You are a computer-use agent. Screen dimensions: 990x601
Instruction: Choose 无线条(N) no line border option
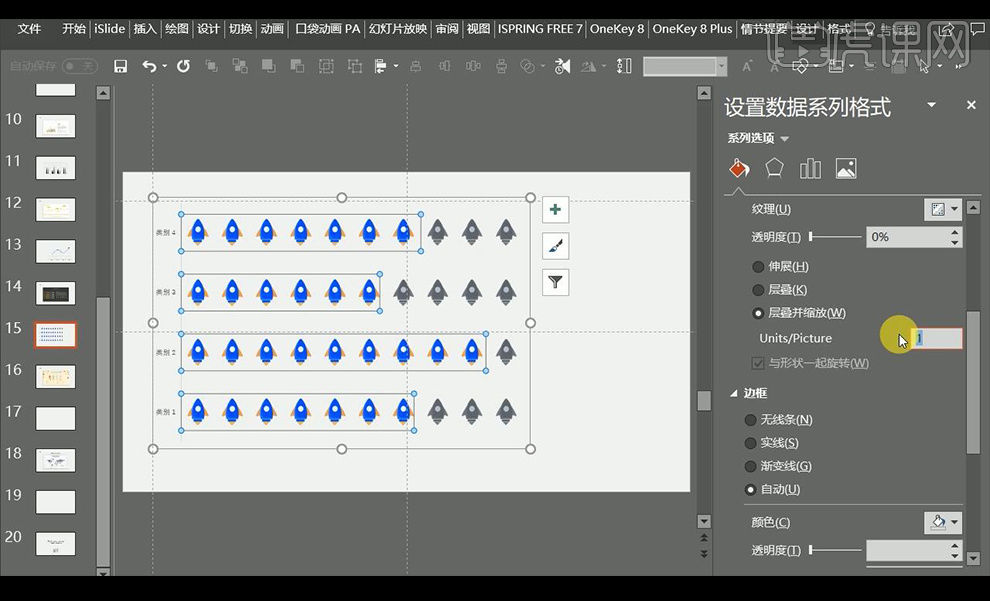click(751, 420)
